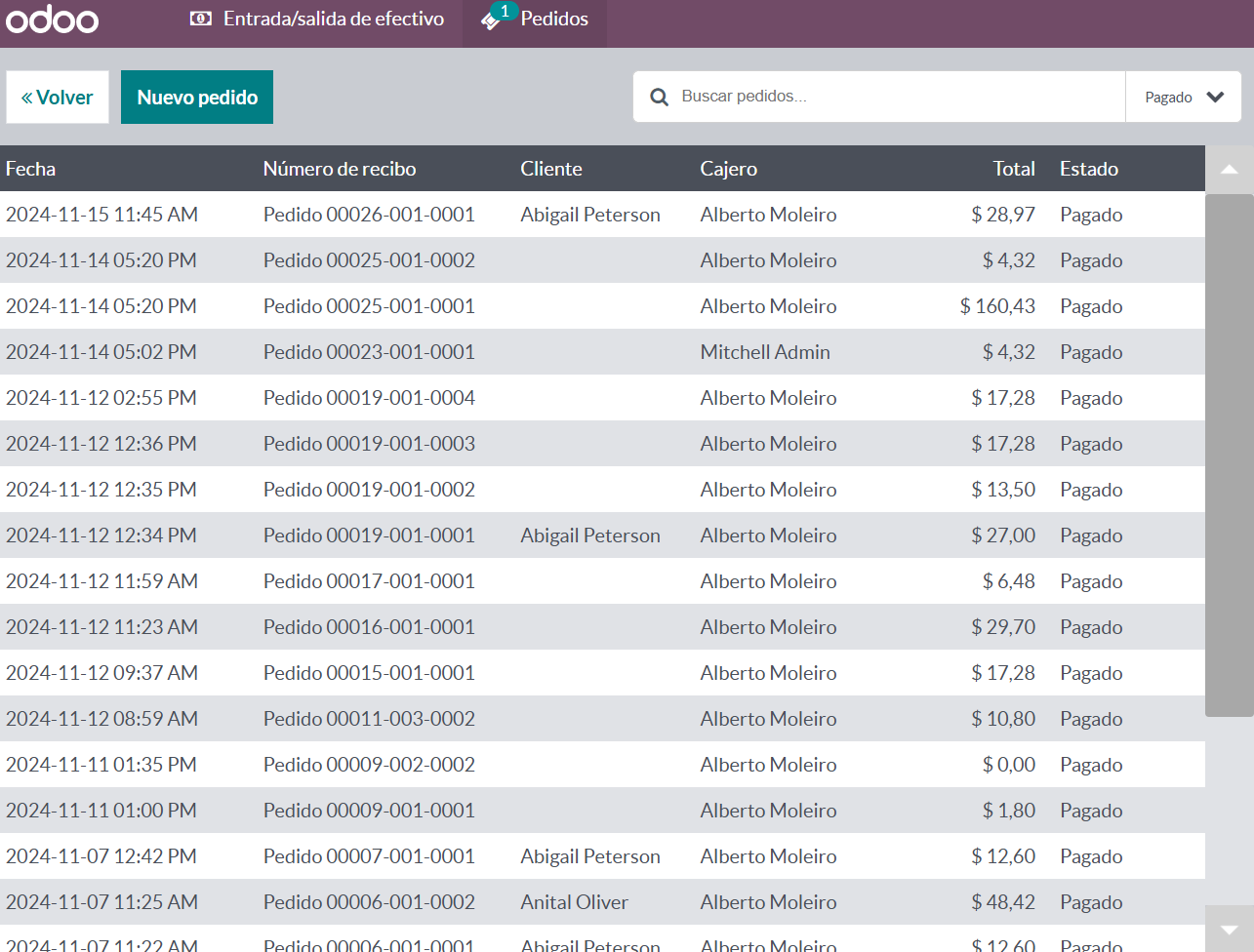Click Alberto Moleiro in the 00009-001-0001 row
Screen dimensions: 1254x952
(x=768, y=811)
